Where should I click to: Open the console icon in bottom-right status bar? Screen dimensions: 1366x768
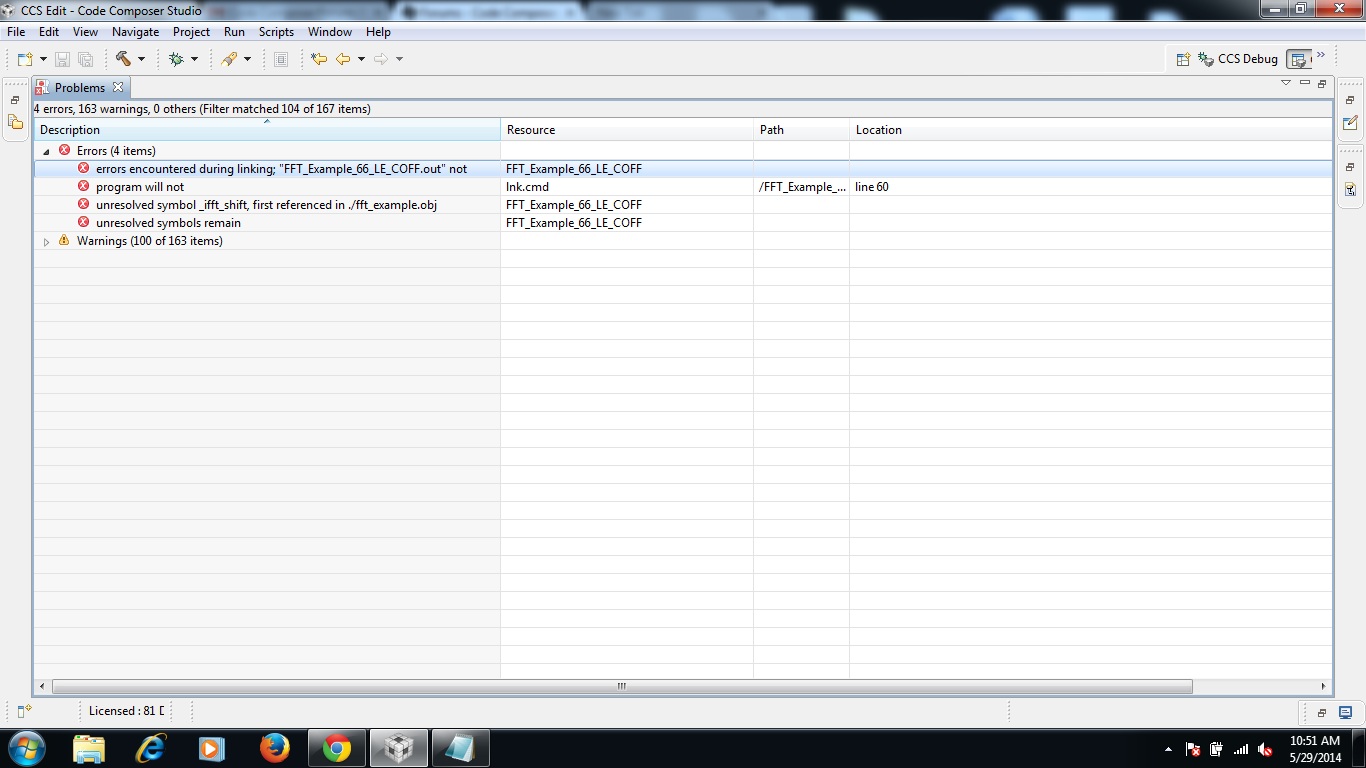(1345, 713)
